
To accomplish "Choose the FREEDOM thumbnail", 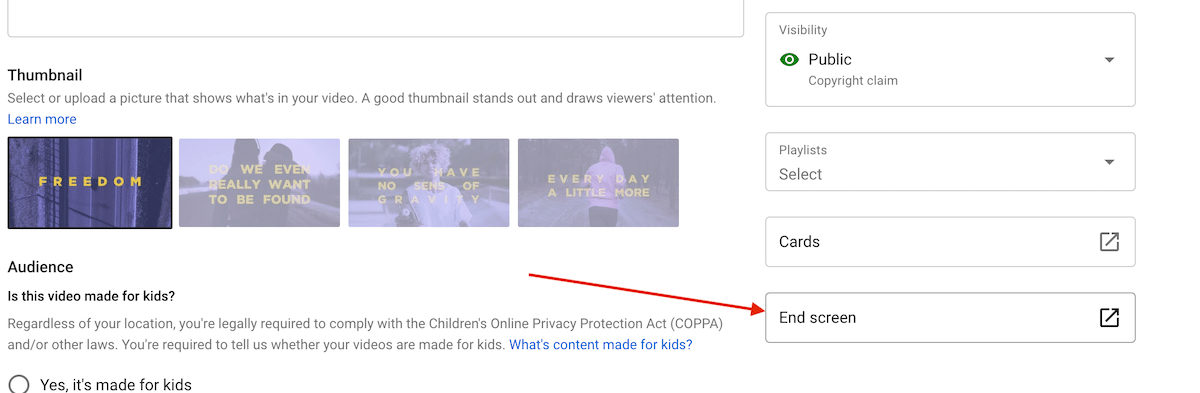I will tap(90, 183).
